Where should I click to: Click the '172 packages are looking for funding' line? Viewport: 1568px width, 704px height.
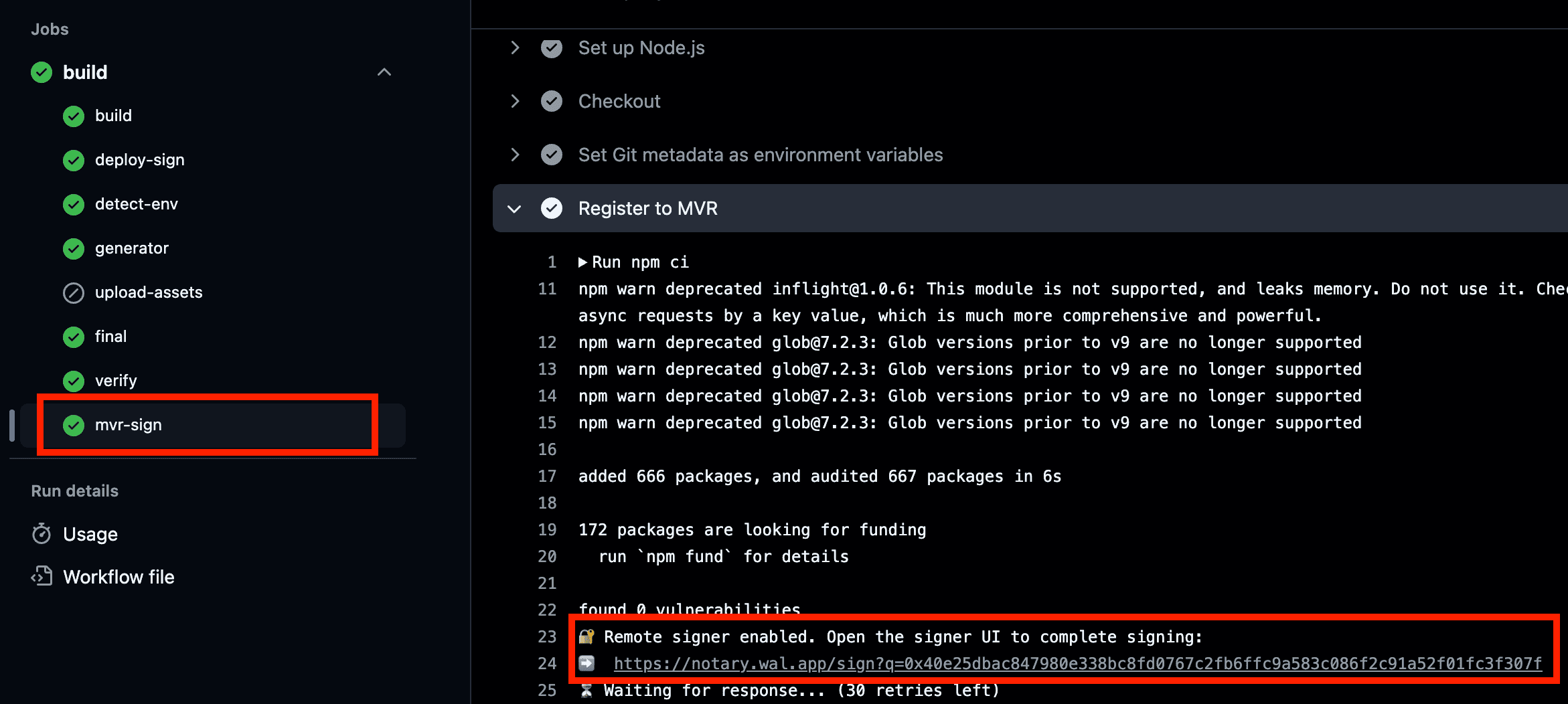point(752,529)
